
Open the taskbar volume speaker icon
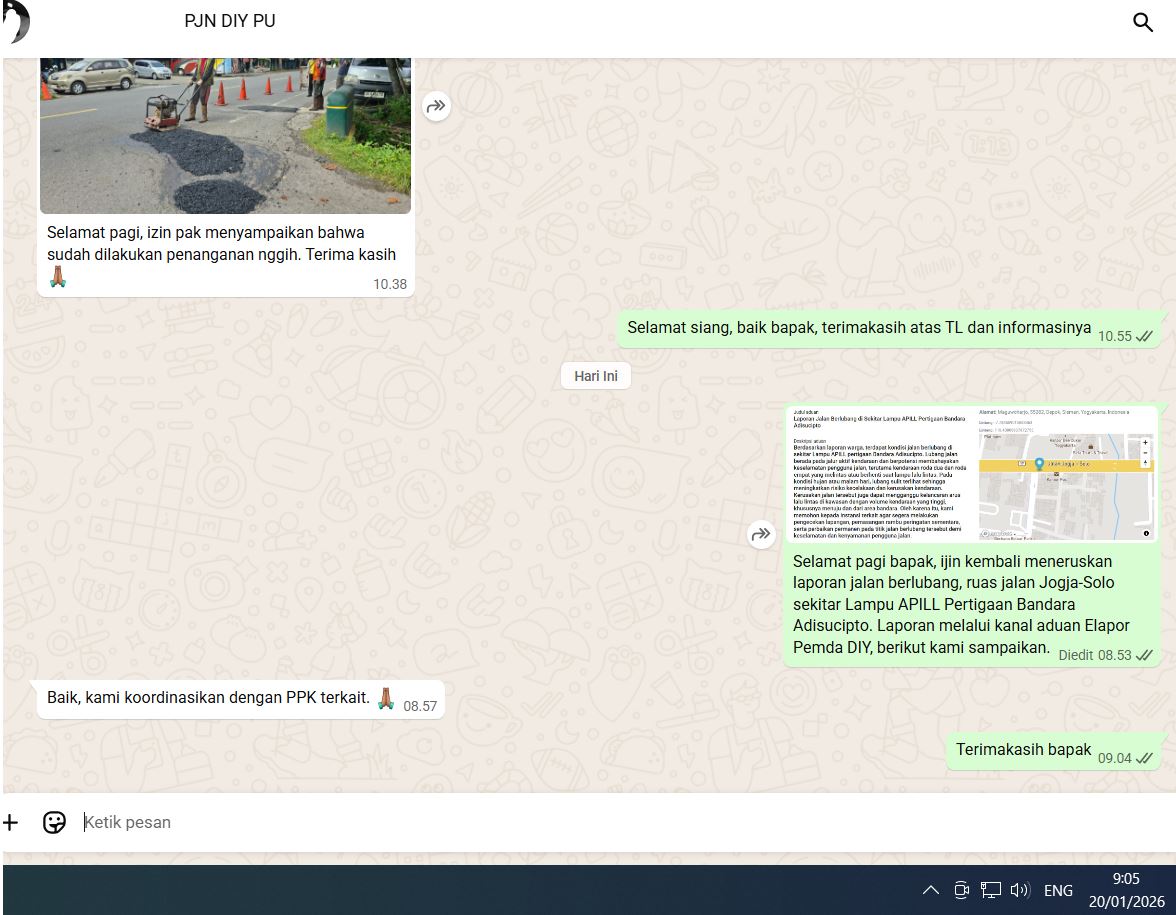(1020, 890)
